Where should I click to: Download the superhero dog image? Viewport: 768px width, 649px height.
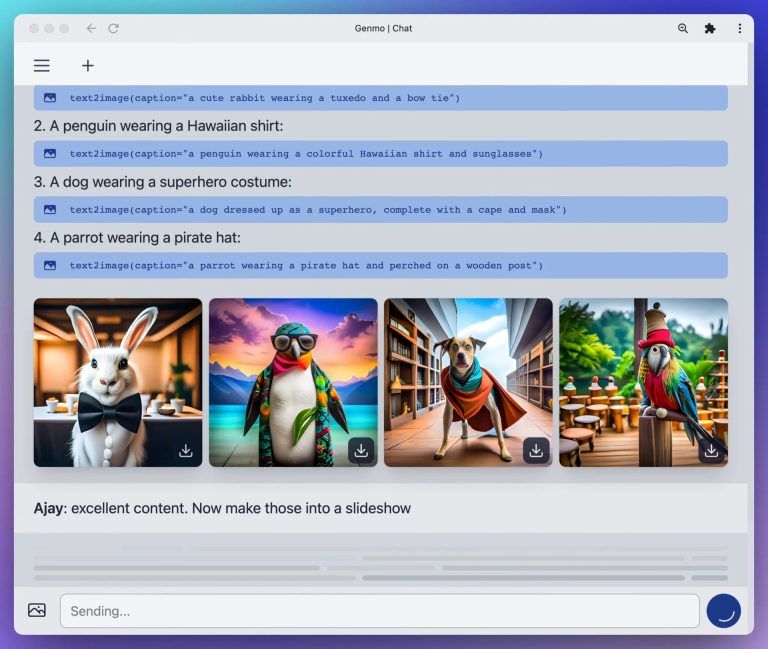(x=536, y=450)
